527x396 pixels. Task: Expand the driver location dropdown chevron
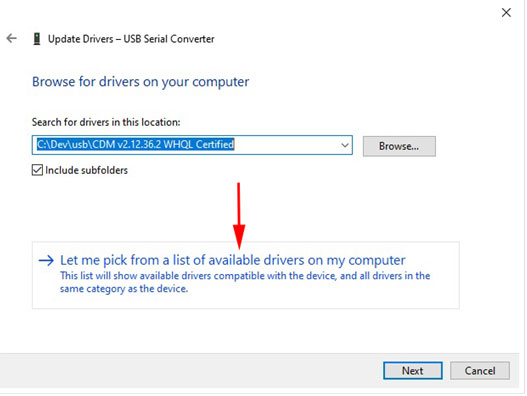(x=345, y=145)
